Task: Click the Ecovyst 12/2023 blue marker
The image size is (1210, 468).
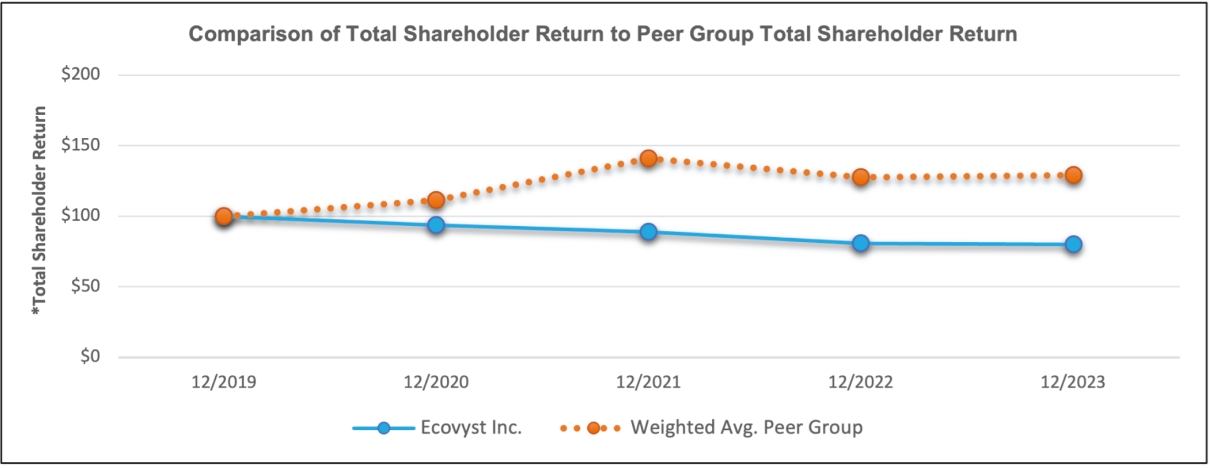Action: pos(1073,244)
